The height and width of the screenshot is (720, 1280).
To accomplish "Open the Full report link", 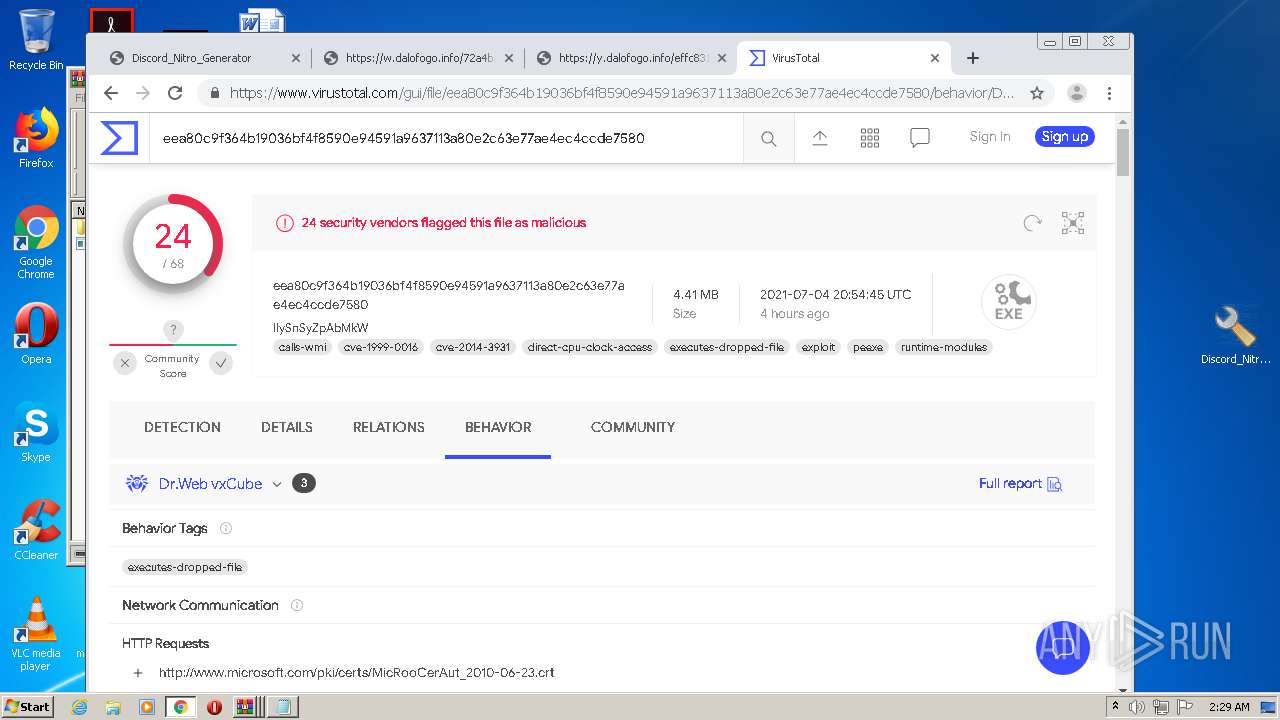I will [x=1020, y=484].
